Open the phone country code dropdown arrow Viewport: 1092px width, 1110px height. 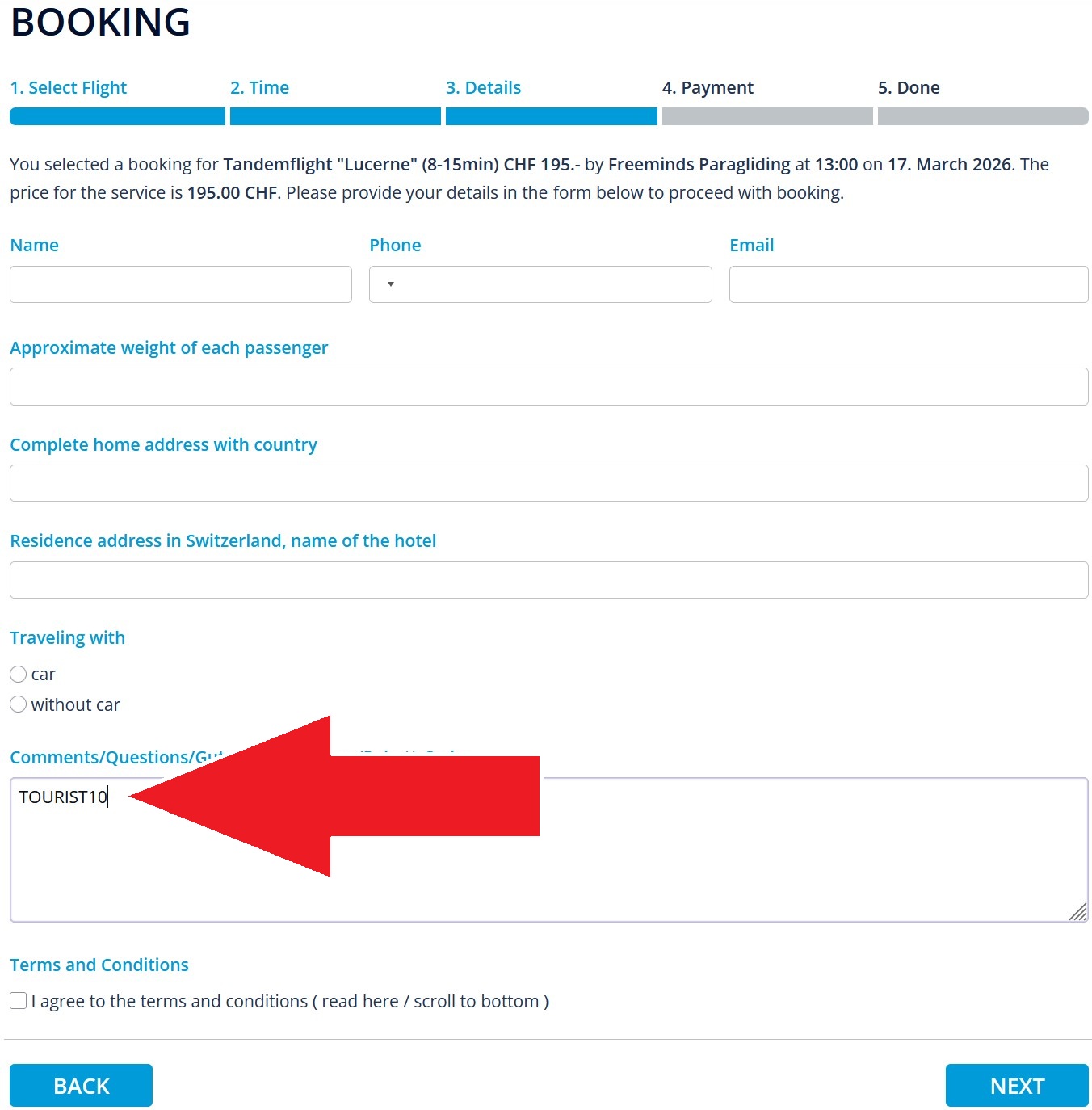pyautogui.click(x=391, y=284)
